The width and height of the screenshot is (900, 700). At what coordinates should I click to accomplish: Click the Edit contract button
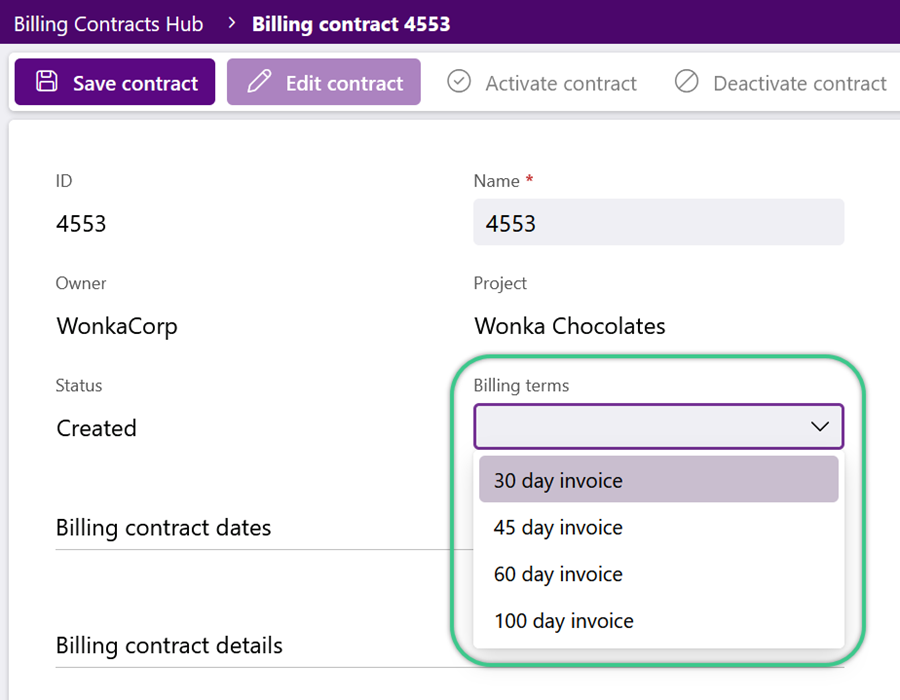coord(324,81)
